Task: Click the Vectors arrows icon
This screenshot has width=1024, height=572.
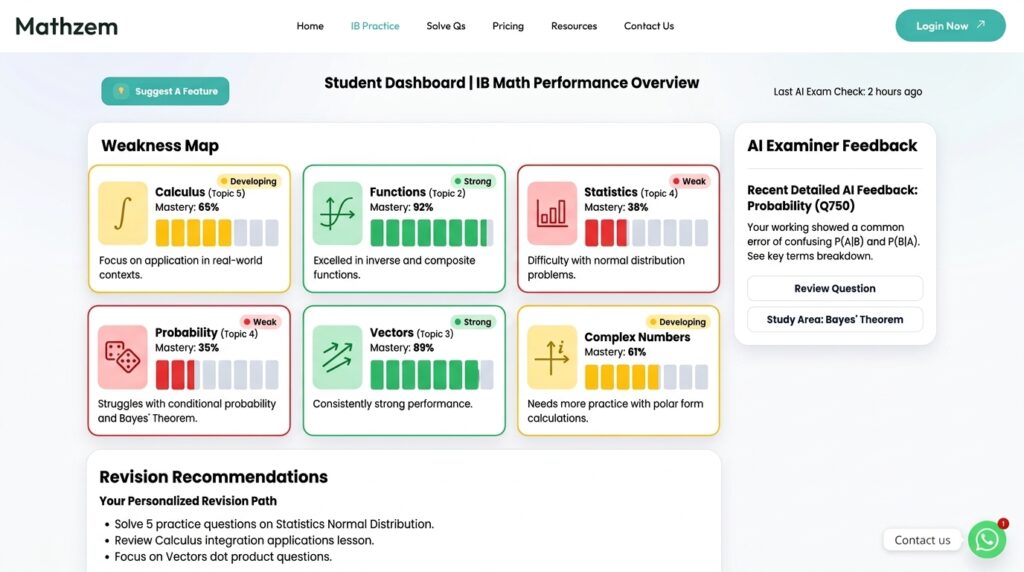Action: point(337,357)
